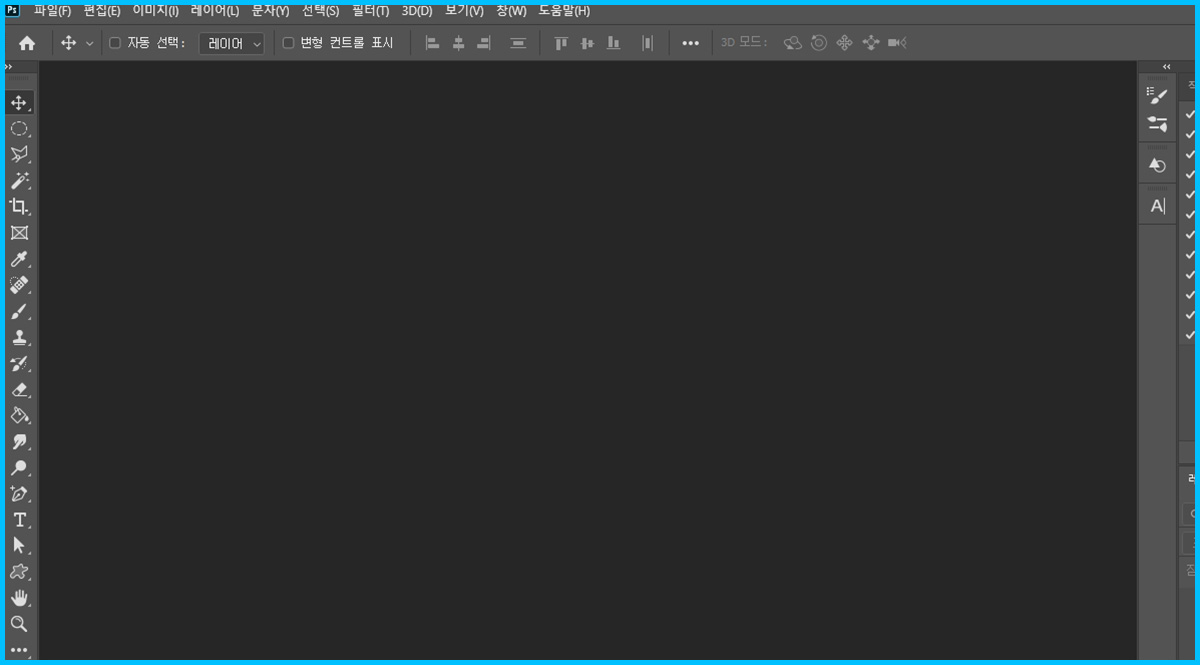Click the 3D Roll mode icon

[x=819, y=43]
